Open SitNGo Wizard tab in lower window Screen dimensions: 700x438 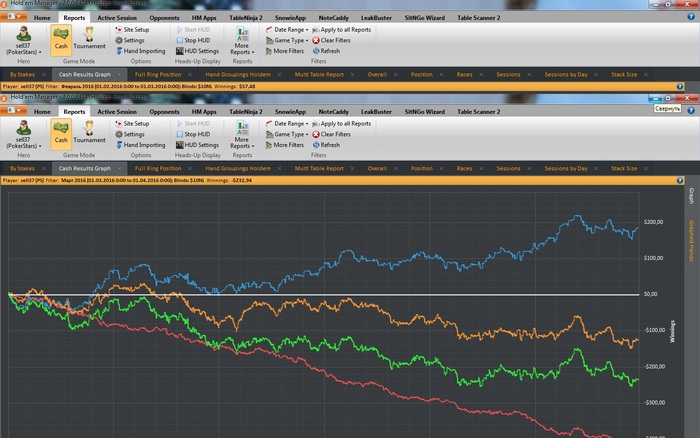[x=424, y=112]
